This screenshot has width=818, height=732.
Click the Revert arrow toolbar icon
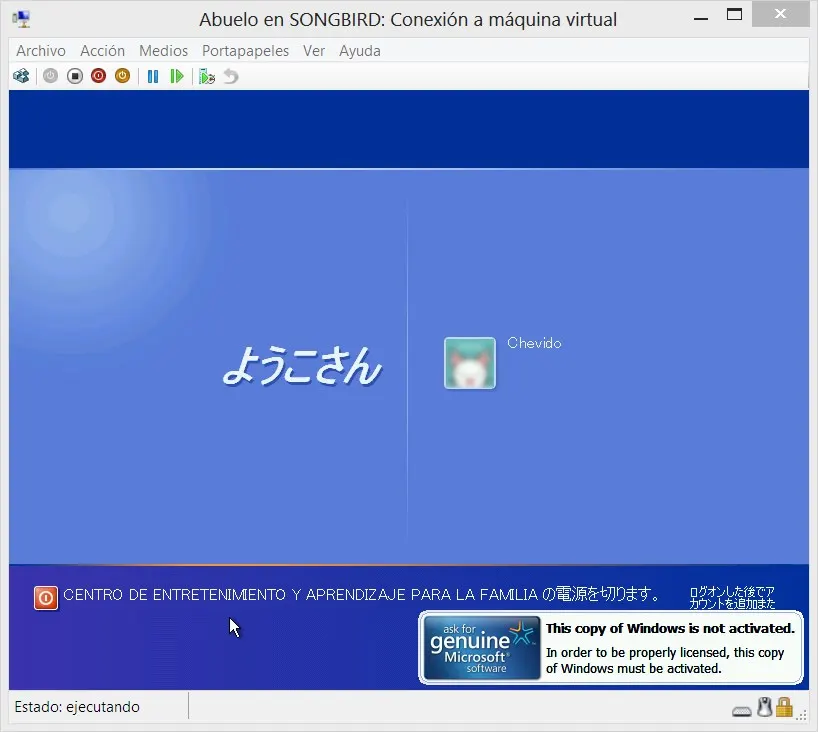[230, 76]
